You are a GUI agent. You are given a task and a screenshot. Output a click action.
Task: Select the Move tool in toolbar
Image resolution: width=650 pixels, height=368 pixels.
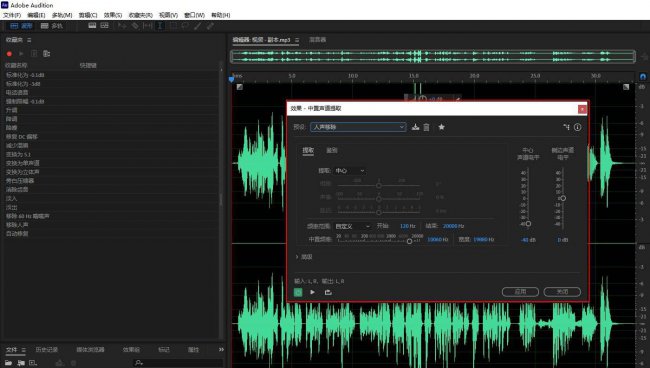coord(122,26)
